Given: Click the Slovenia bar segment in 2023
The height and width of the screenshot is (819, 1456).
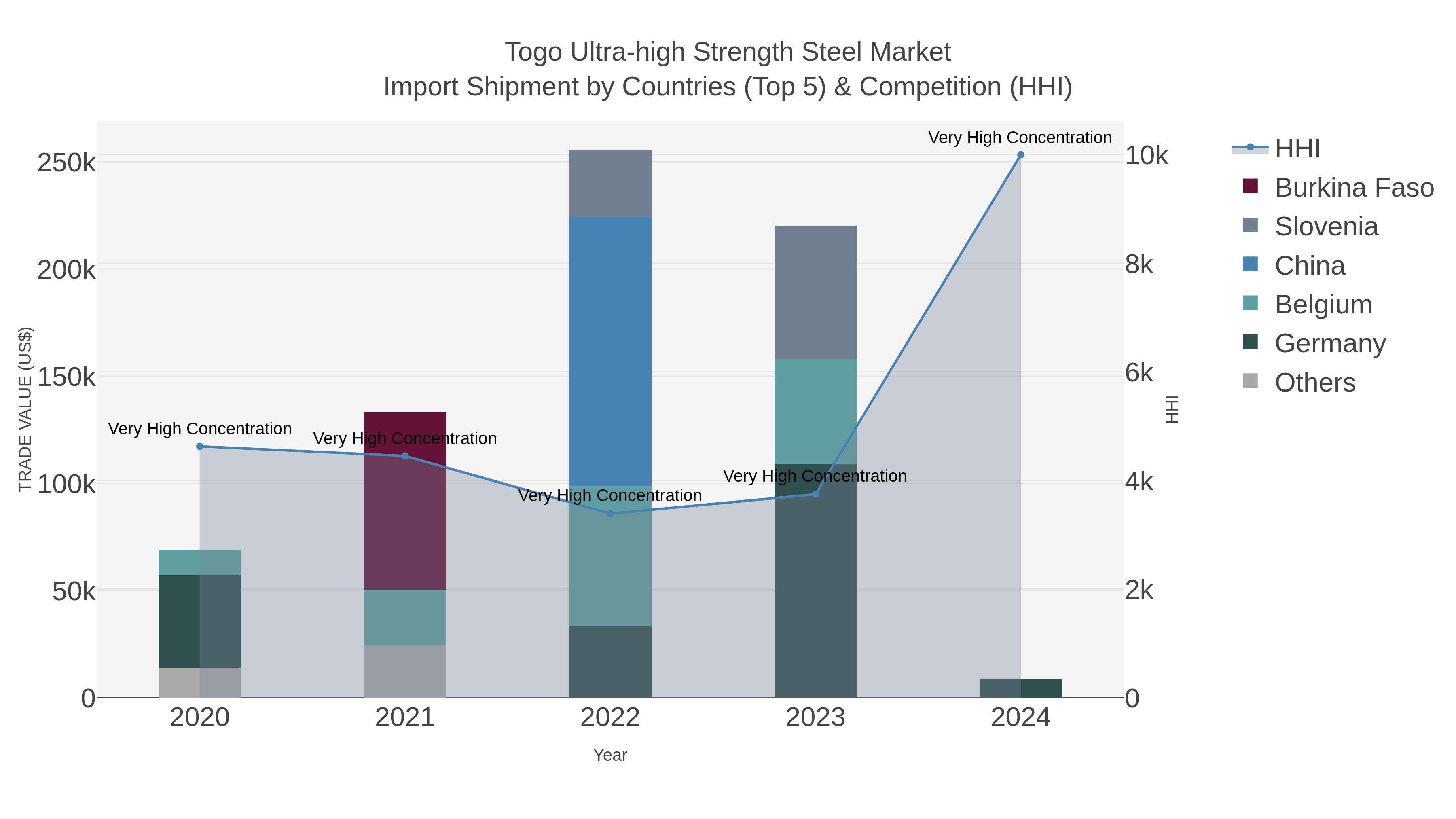Looking at the screenshot, I should 816,293.
